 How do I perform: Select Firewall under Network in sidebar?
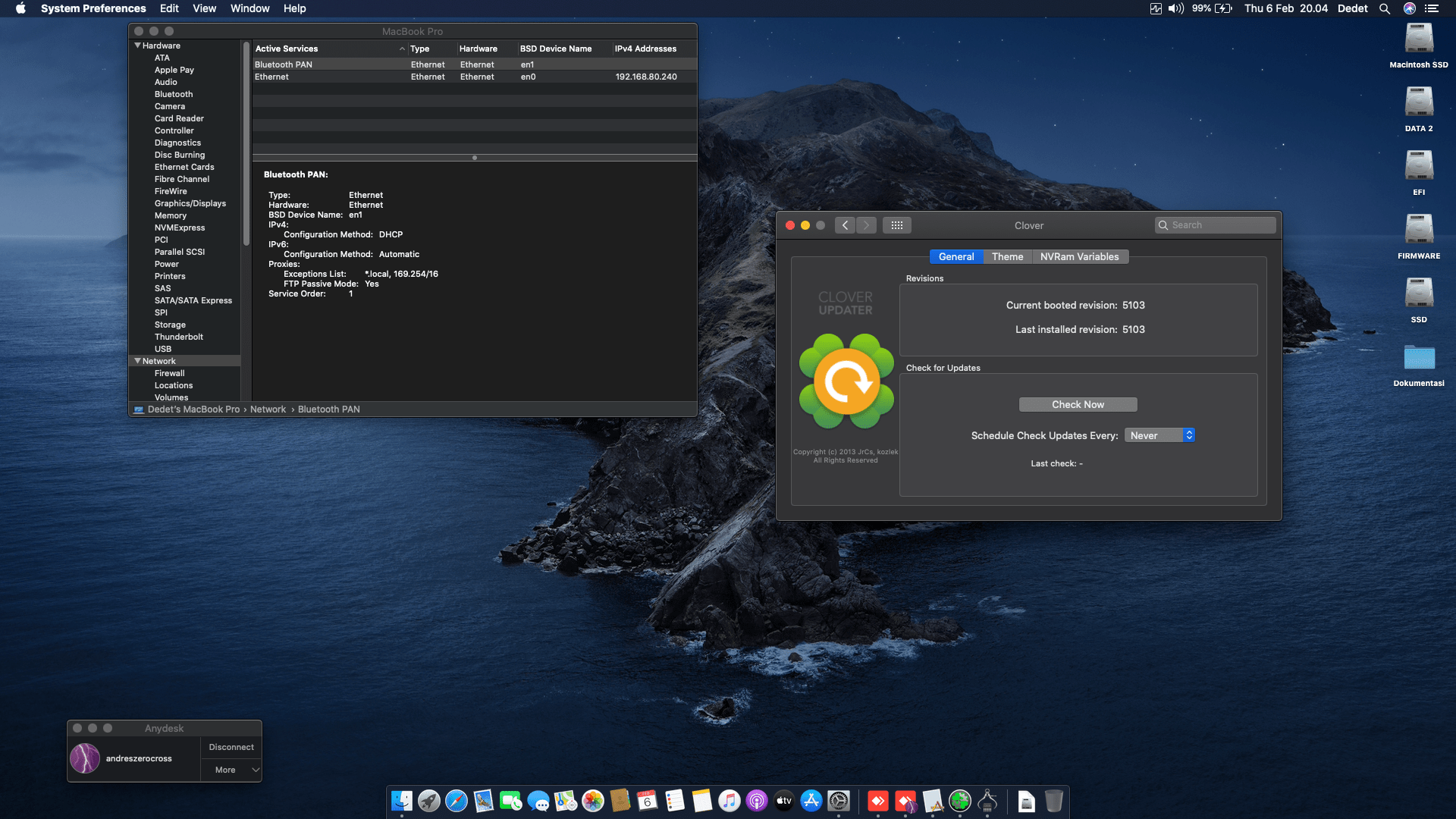pyautogui.click(x=169, y=373)
